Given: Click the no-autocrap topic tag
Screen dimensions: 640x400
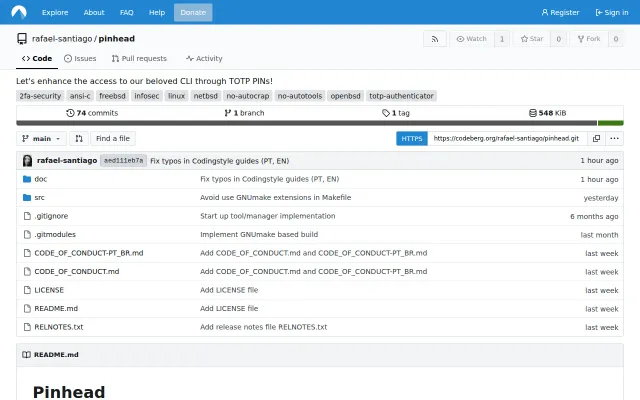Looking at the screenshot, I should (248, 96).
